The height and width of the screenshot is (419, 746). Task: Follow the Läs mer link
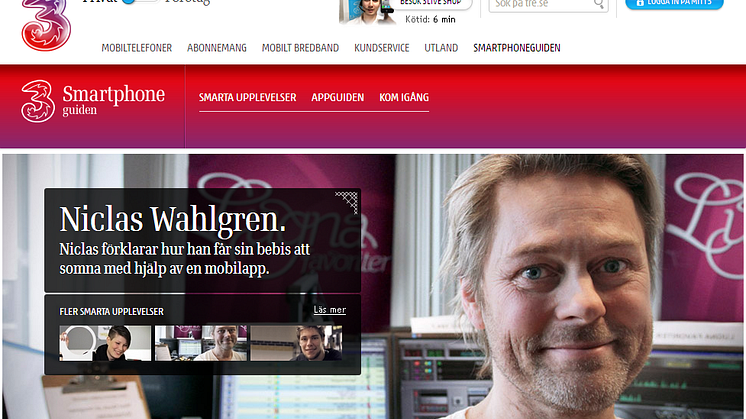[x=330, y=310]
